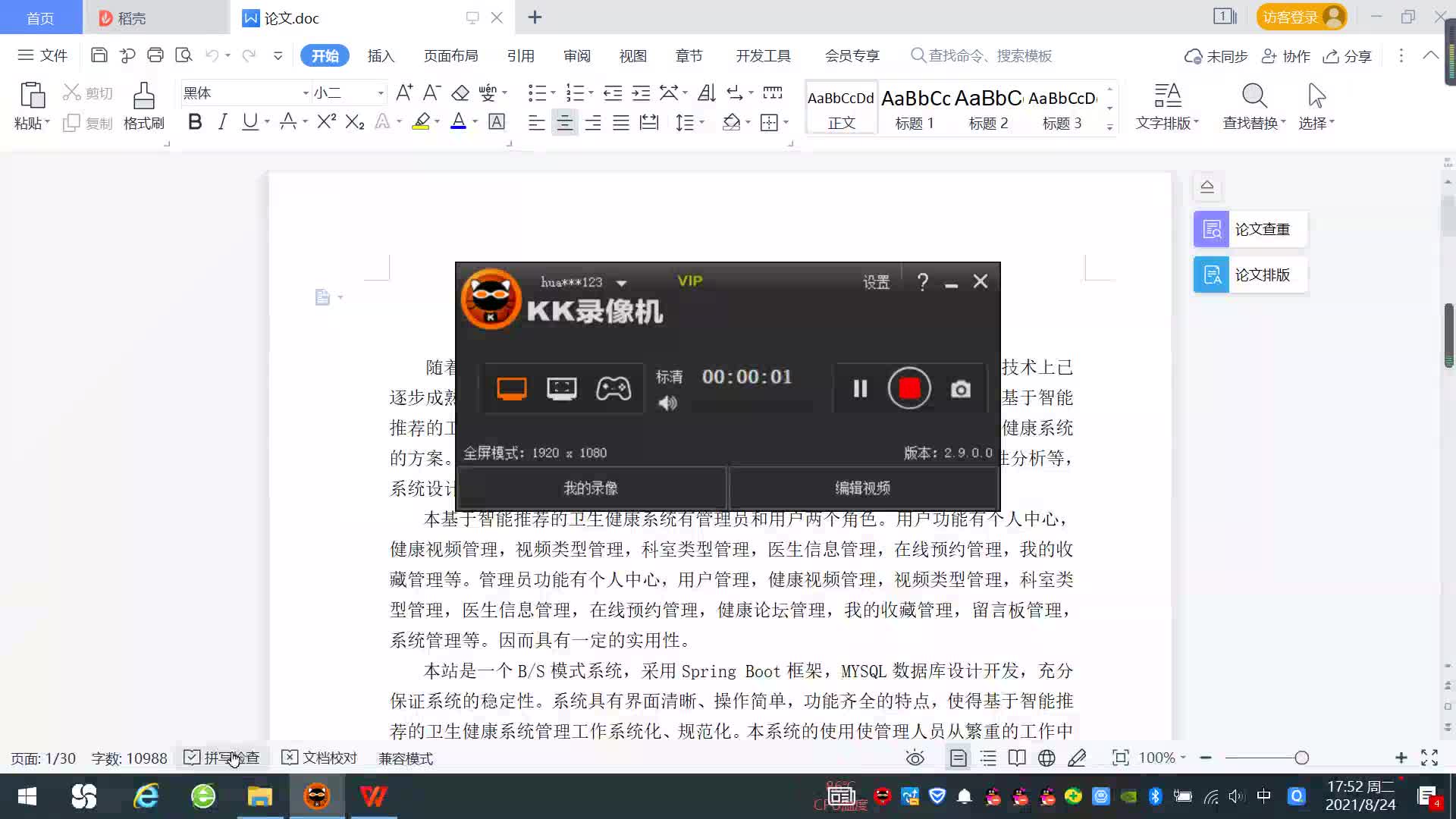Toggle bold formatting
Viewport: 1456px width, 819px height.
195,121
